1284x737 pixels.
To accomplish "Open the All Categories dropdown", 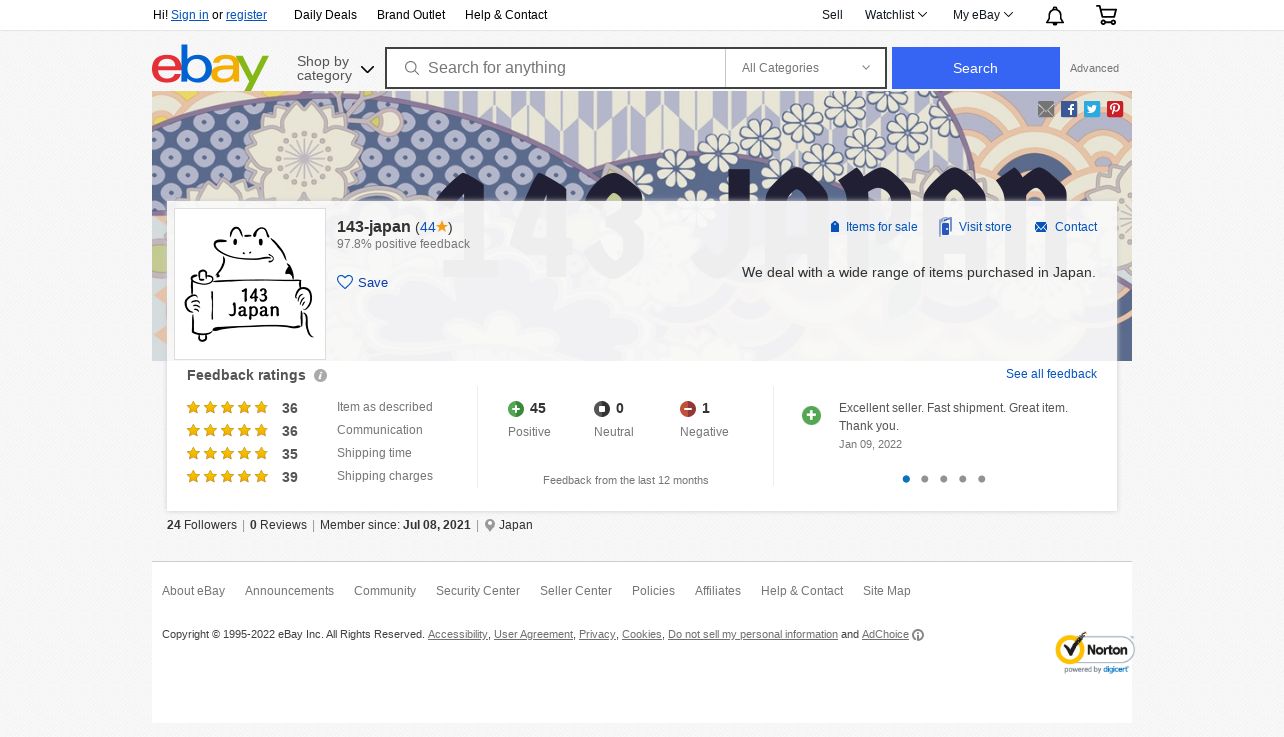I will pos(805,68).
